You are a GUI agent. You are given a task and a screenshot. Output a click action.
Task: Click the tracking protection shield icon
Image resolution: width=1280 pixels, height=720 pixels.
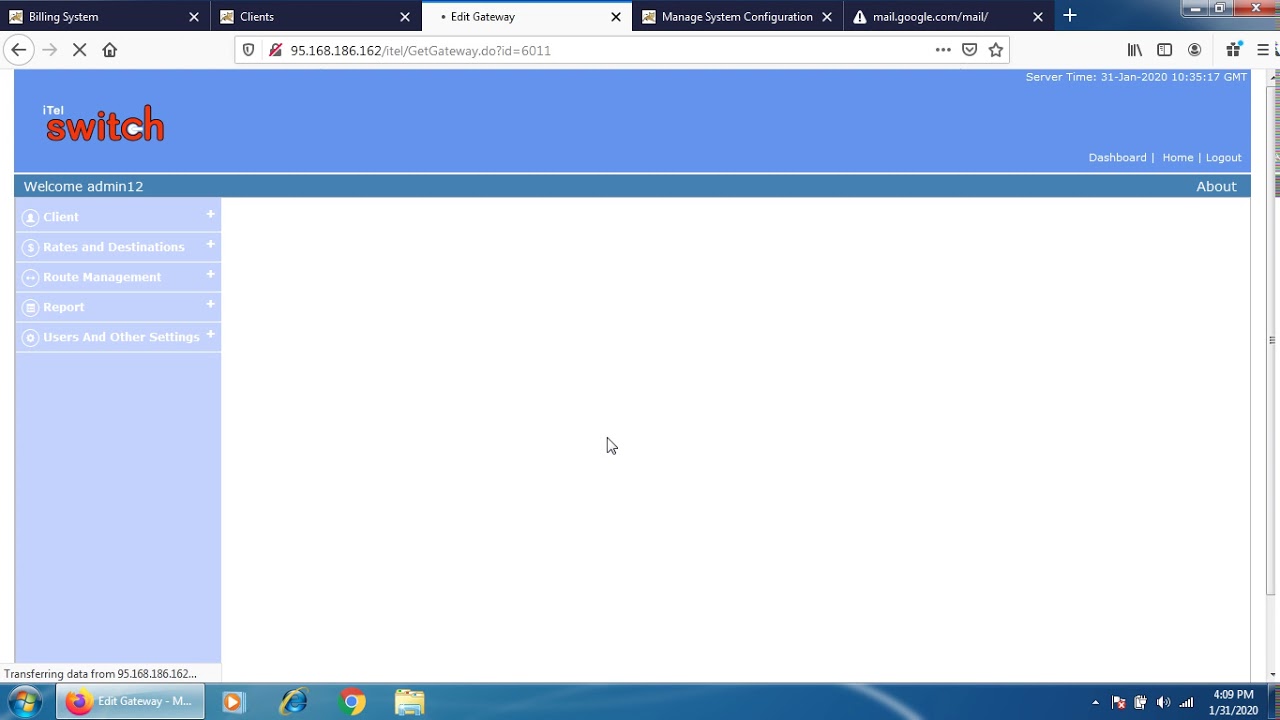(249, 50)
